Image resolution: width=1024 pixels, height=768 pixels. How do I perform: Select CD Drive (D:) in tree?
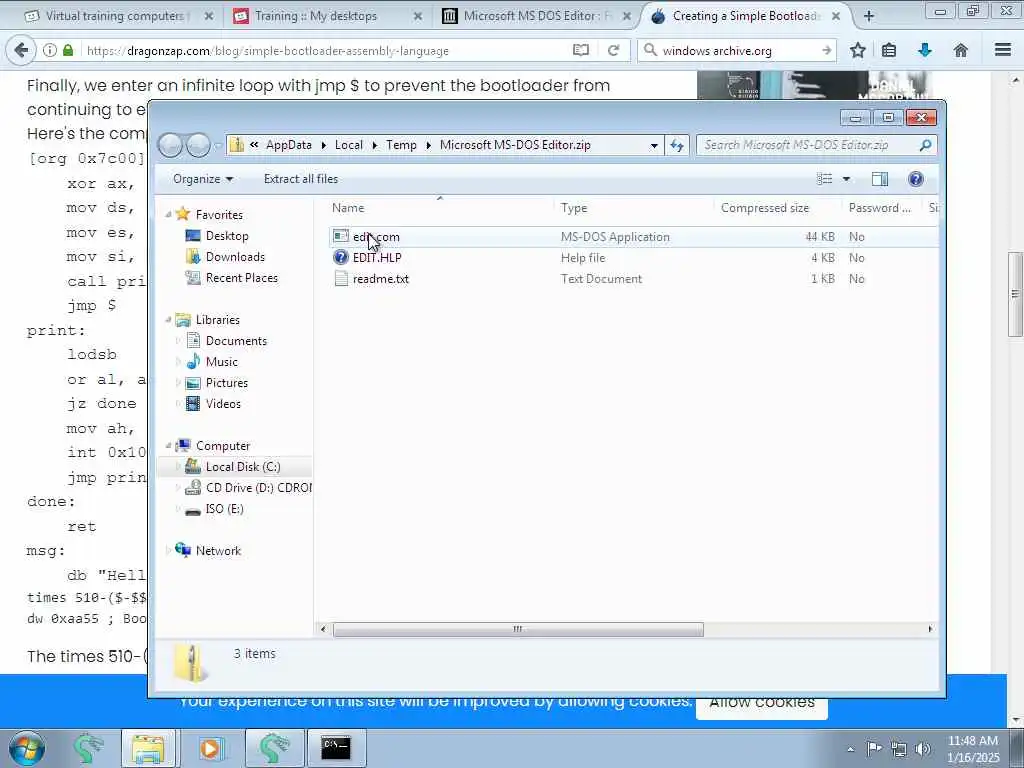pyautogui.click(x=258, y=488)
